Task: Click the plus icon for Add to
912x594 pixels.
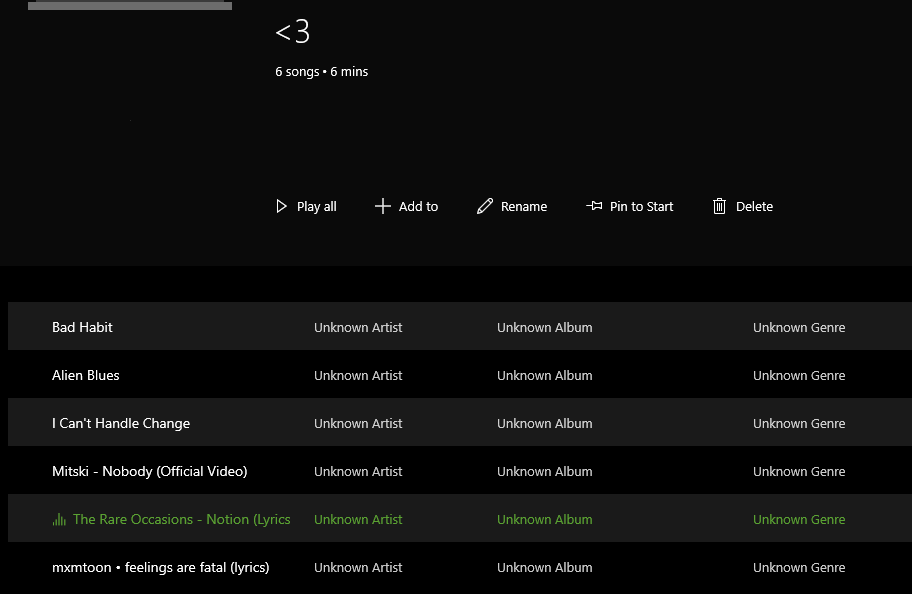Action: coord(383,207)
